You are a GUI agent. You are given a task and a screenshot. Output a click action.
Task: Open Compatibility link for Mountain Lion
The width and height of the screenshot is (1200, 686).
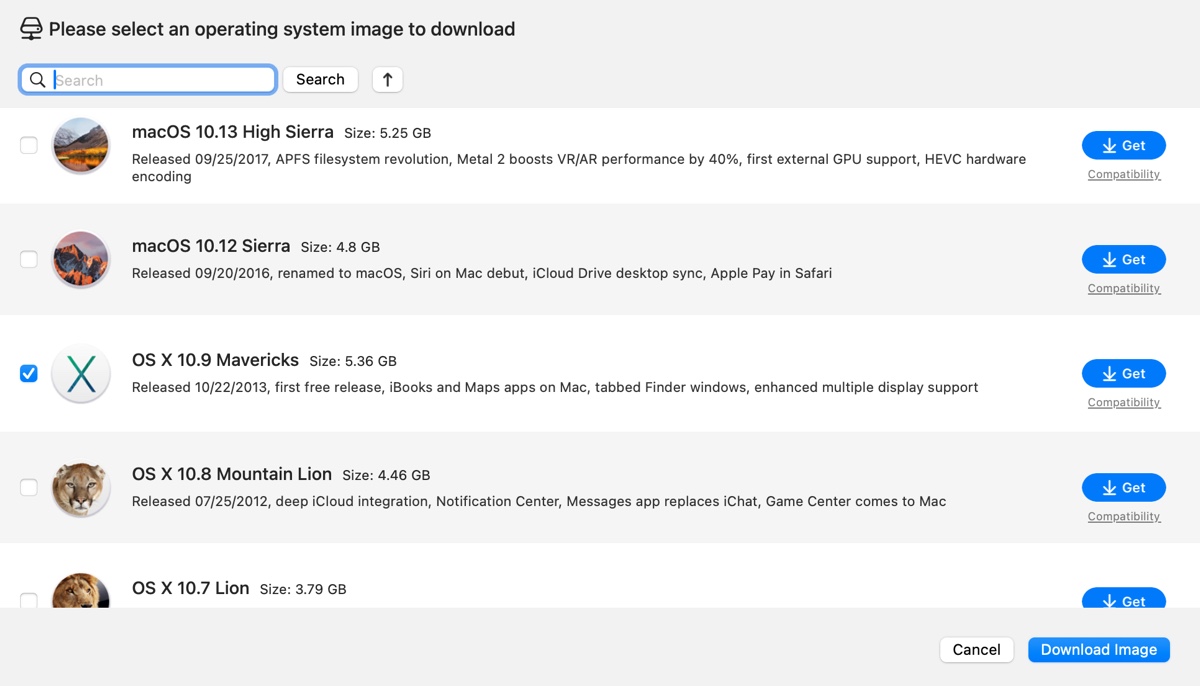point(1124,517)
